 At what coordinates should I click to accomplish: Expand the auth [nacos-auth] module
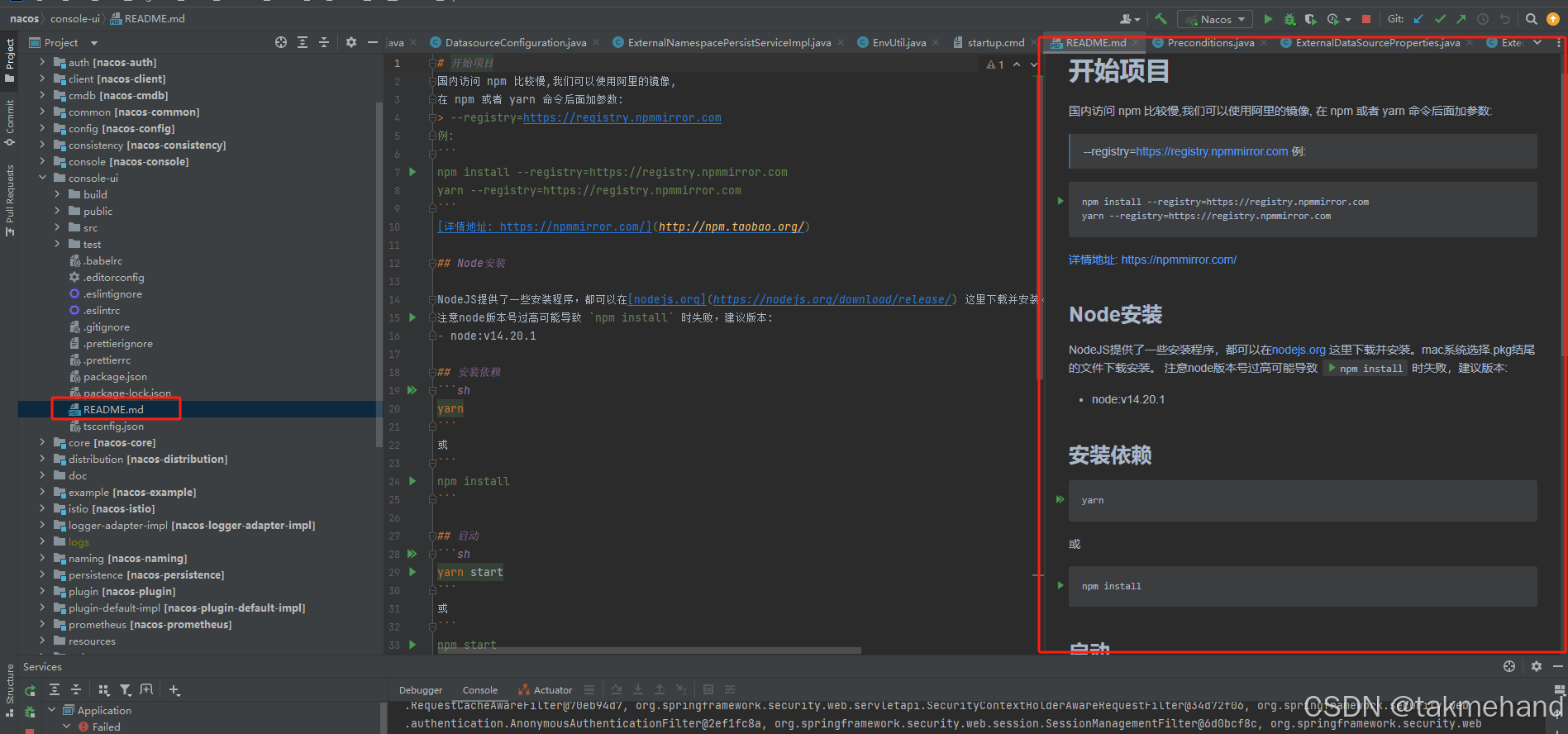pos(42,62)
